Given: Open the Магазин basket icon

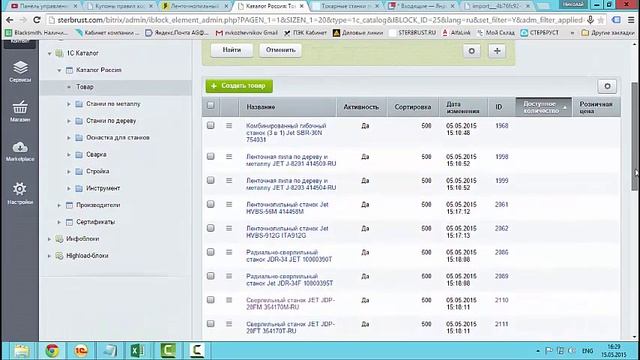Looking at the screenshot, I should (x=20, y=111).
